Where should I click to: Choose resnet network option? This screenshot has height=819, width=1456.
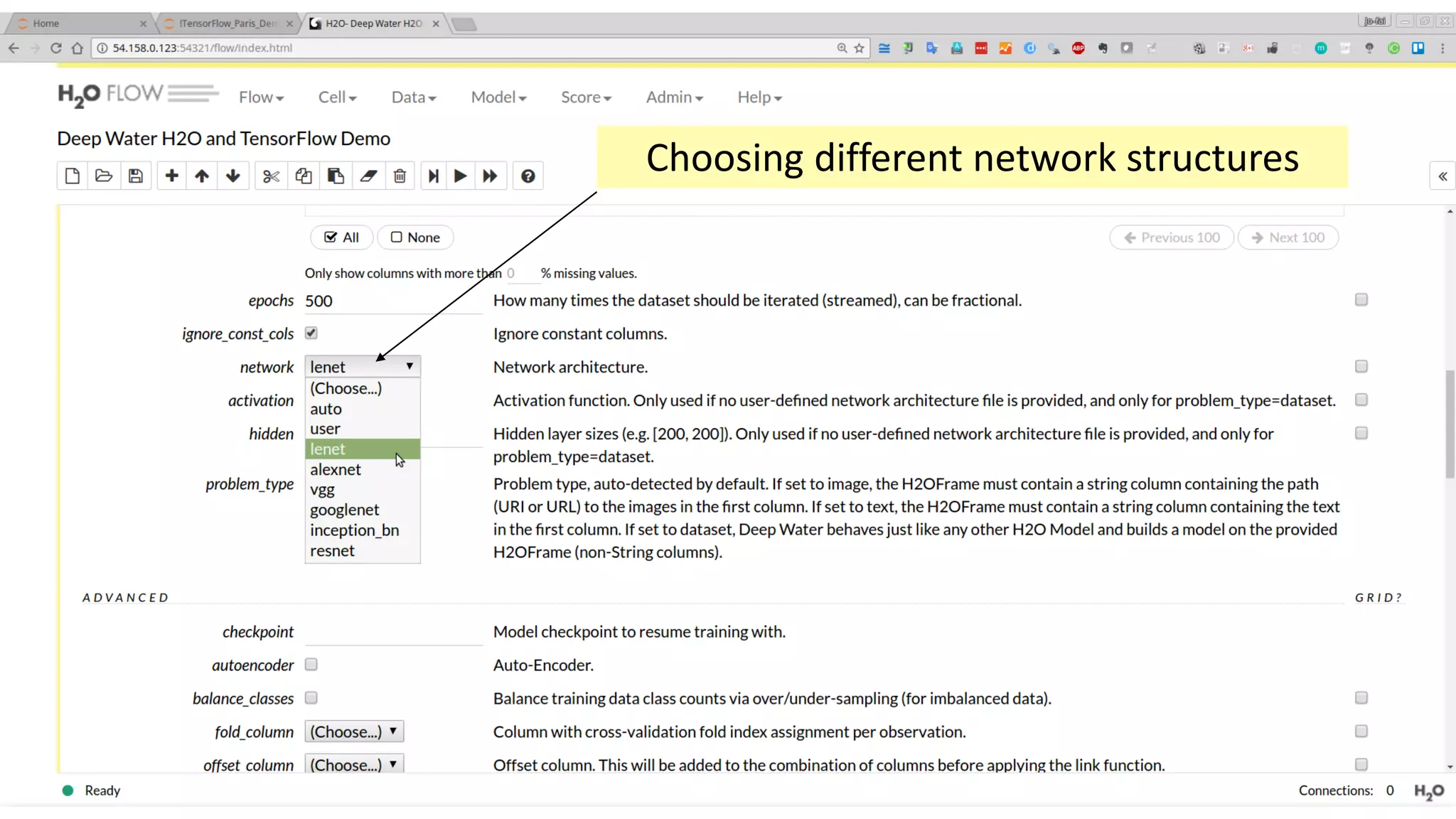(x=363, y=551)
